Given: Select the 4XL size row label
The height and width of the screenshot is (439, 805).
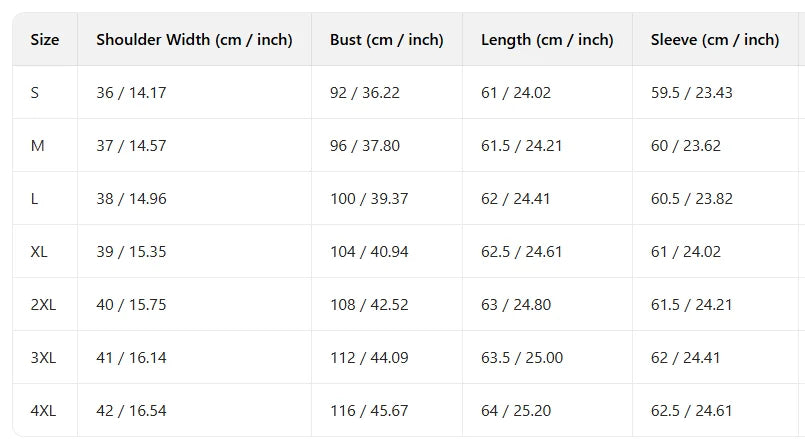Looking at the screenshot, I should click(43, 411).
